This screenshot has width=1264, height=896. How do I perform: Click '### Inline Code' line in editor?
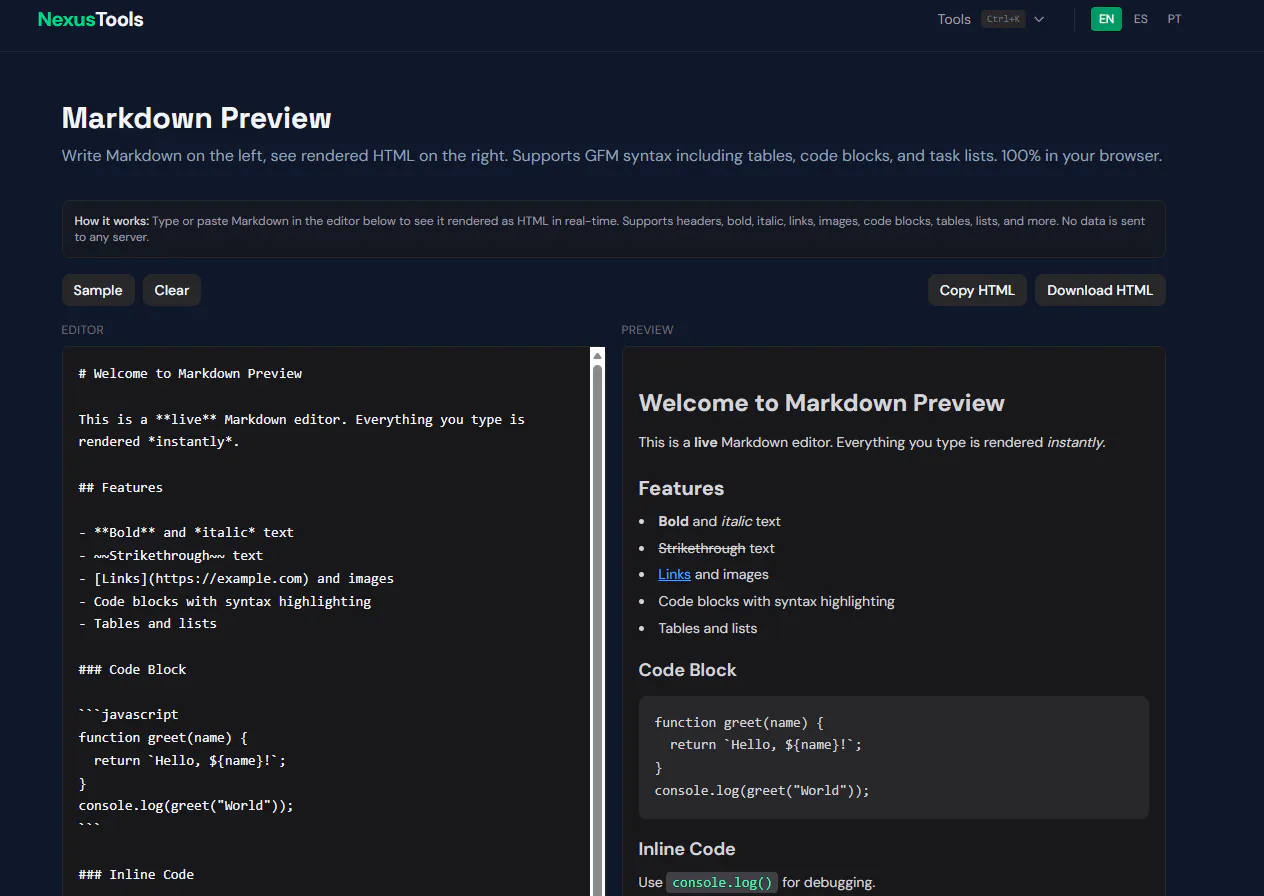click(x=137, y=874)
